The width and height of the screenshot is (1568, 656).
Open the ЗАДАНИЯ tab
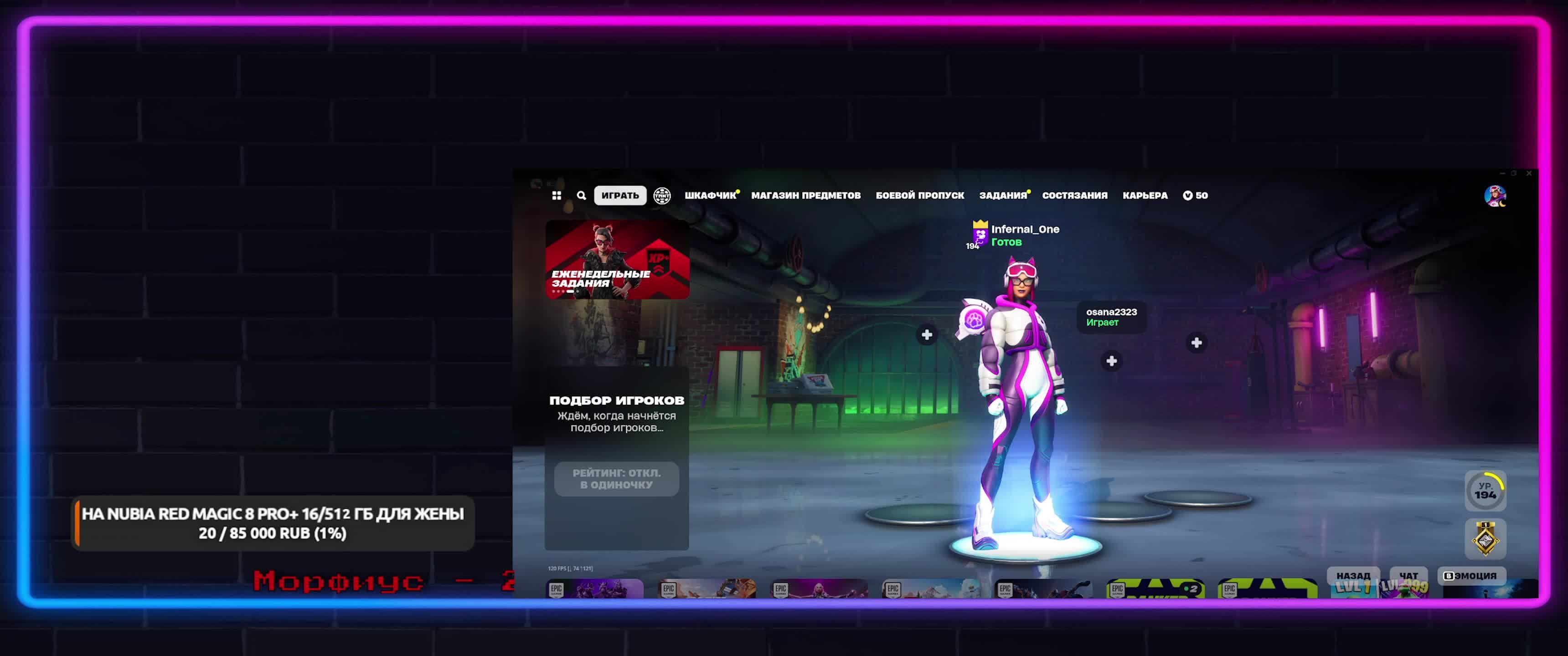pos(1002,195)
